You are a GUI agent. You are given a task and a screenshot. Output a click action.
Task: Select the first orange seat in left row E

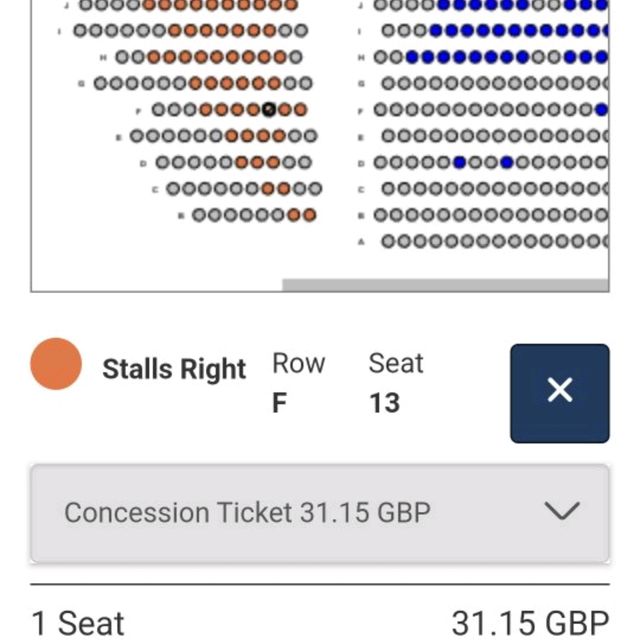click(231, 136)
